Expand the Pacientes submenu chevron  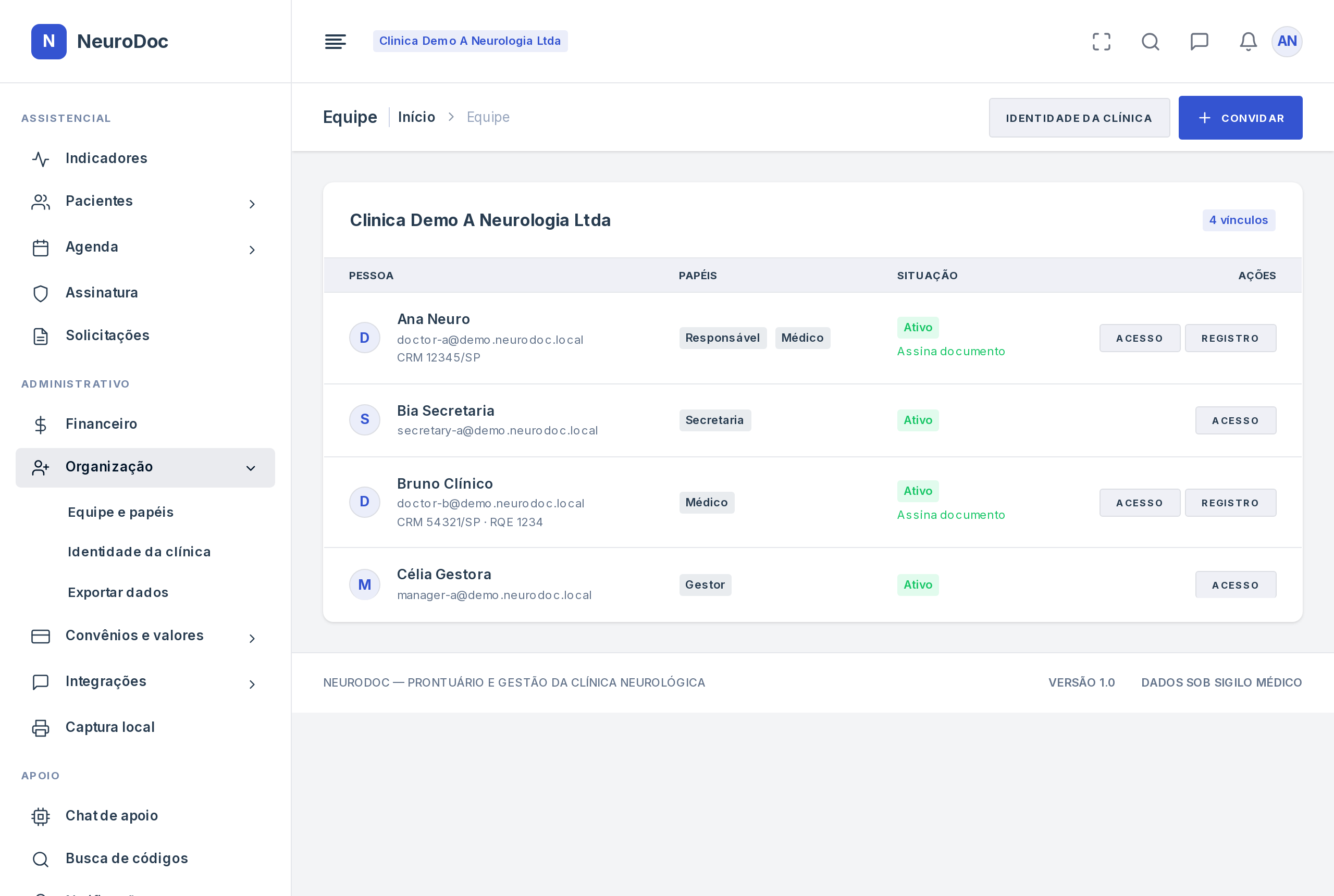pyautogui.click(x=252, y=204)
